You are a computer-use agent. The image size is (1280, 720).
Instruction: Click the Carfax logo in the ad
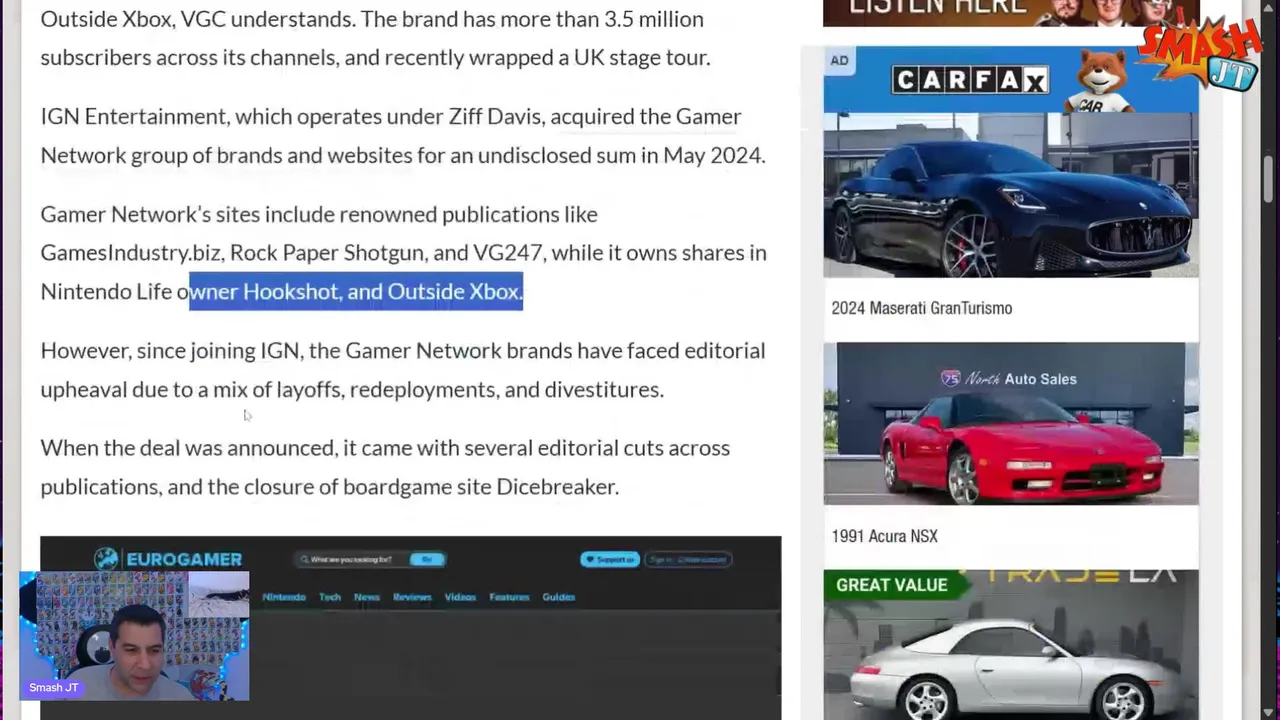(x=970, y=79)
